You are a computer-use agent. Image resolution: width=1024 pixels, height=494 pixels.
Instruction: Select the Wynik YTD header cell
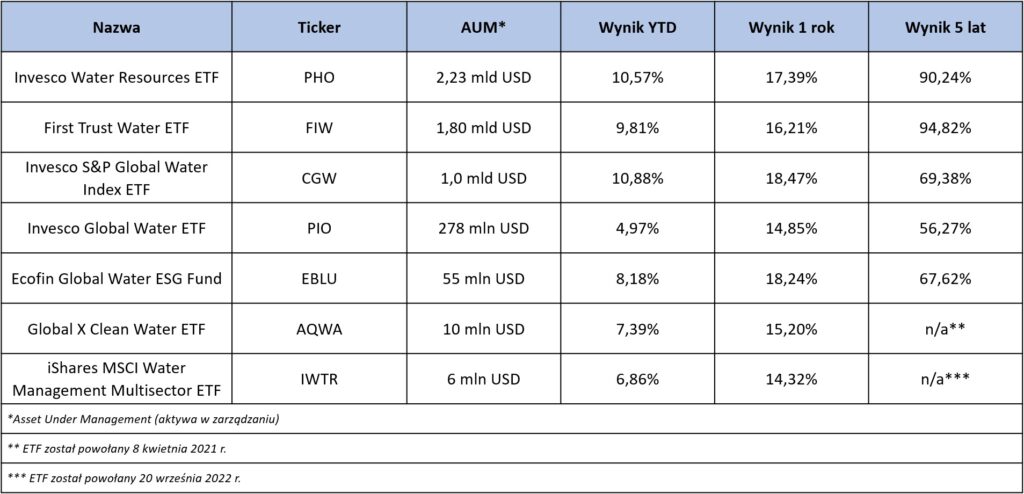pyautogui.click(x=637, y=27)
